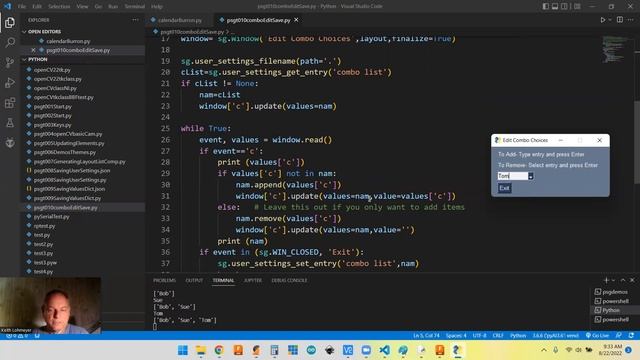Open the Testing flask icon
The width and height of the screenshot is (640, 360).
(10, 122)
